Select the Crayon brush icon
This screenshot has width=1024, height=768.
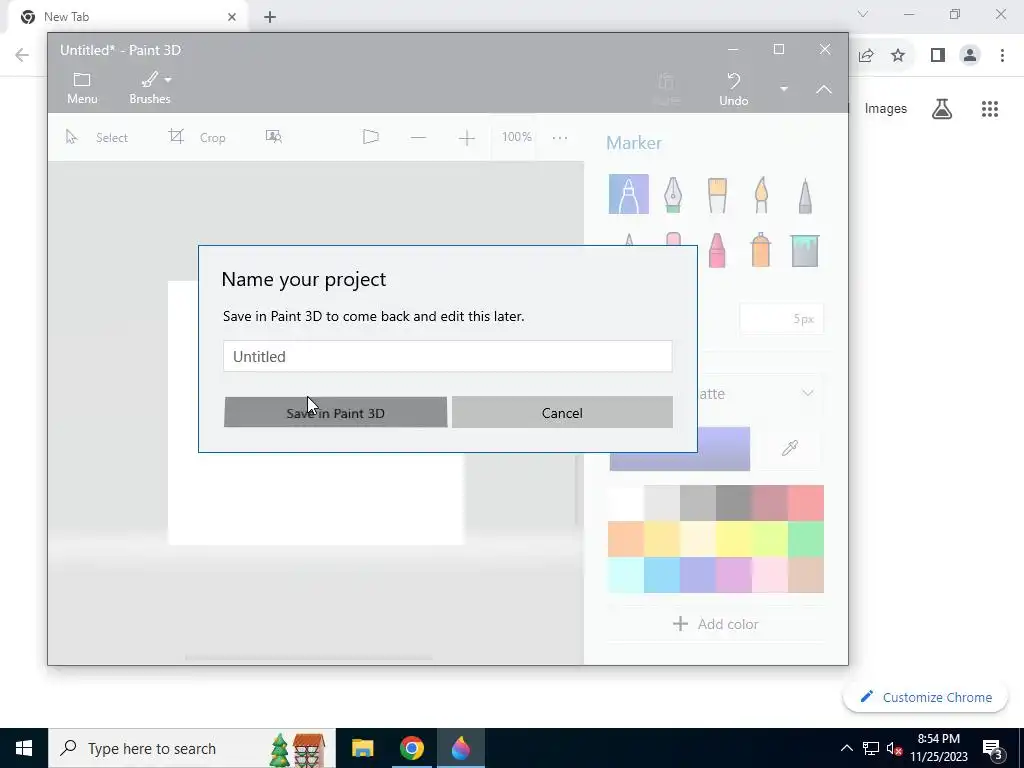716,250
